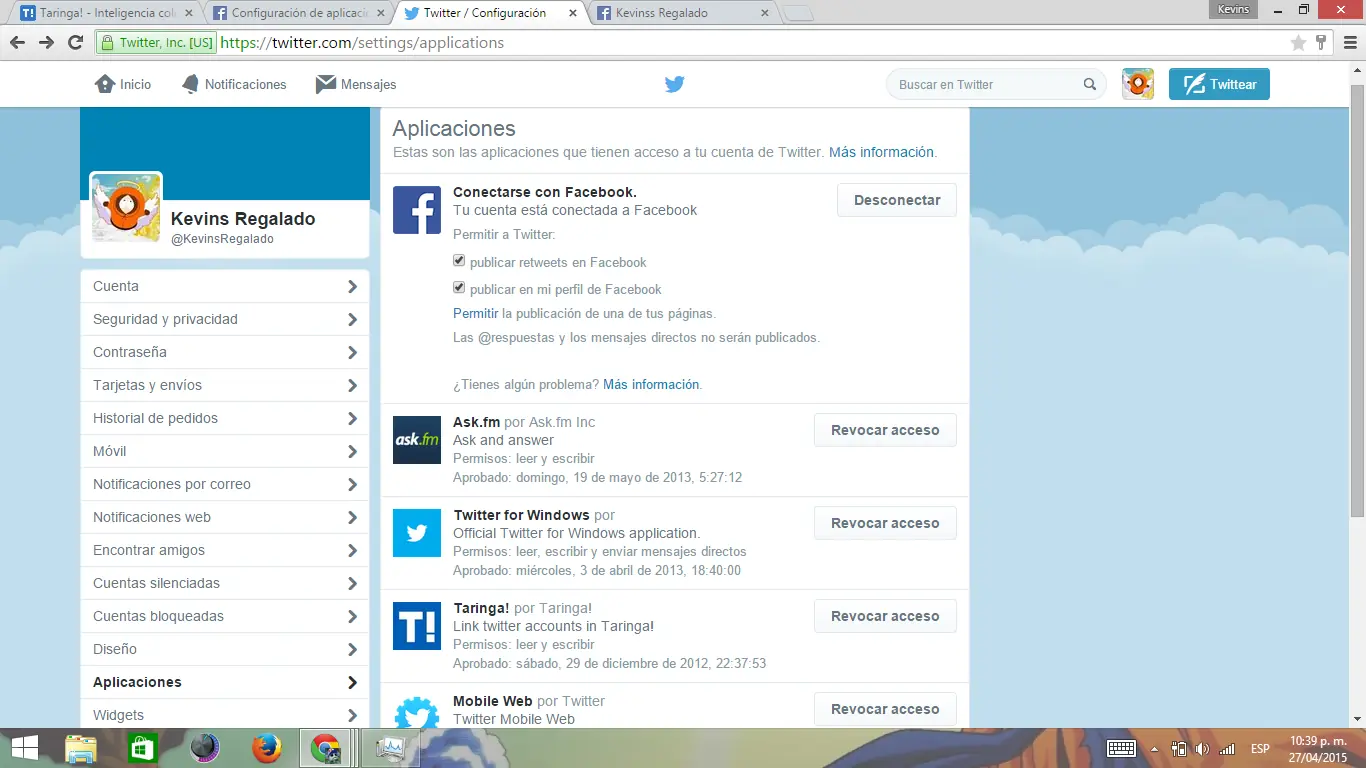Click the Twitter for Windows app logo

[x=417, y=533]
